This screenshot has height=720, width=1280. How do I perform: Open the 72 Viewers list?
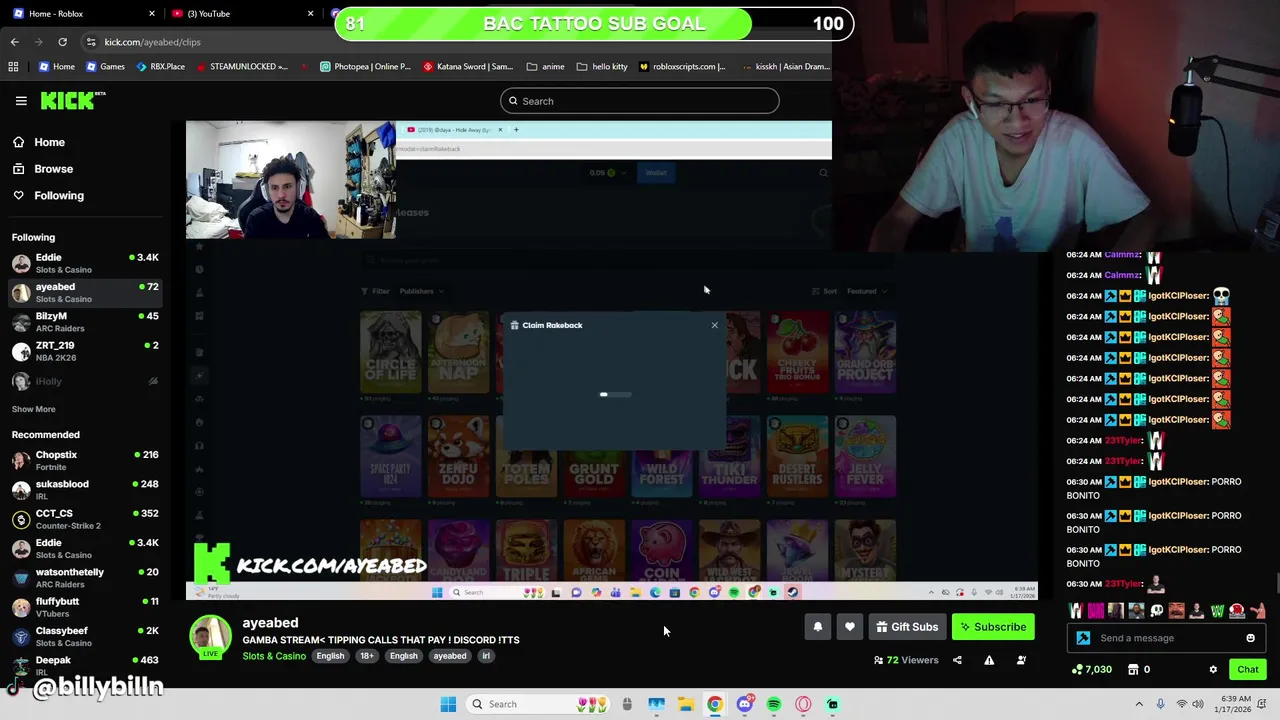(906, 660)
